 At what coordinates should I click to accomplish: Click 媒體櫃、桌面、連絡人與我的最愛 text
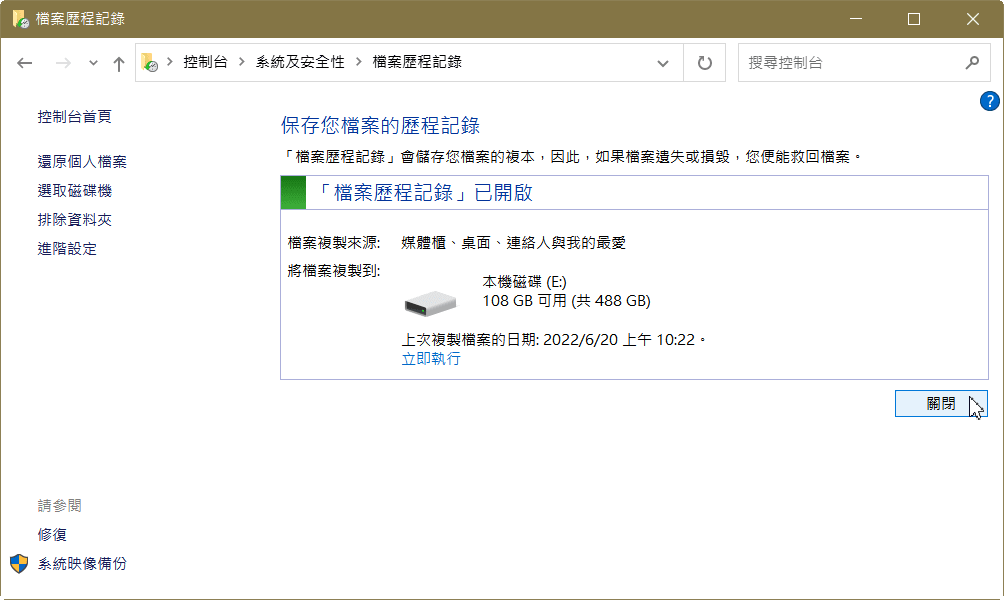[x=514, y=243]
